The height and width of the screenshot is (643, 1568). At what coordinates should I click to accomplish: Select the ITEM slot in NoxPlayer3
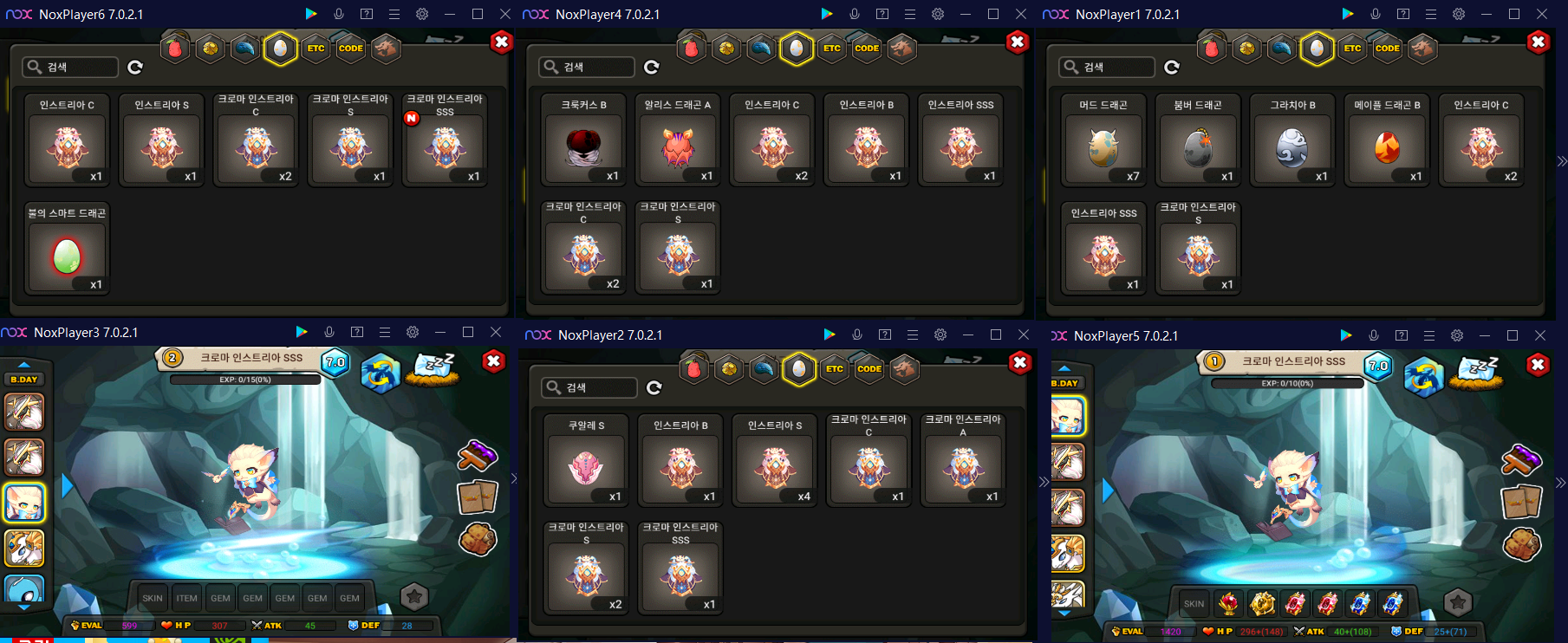[x=186, y=598]
